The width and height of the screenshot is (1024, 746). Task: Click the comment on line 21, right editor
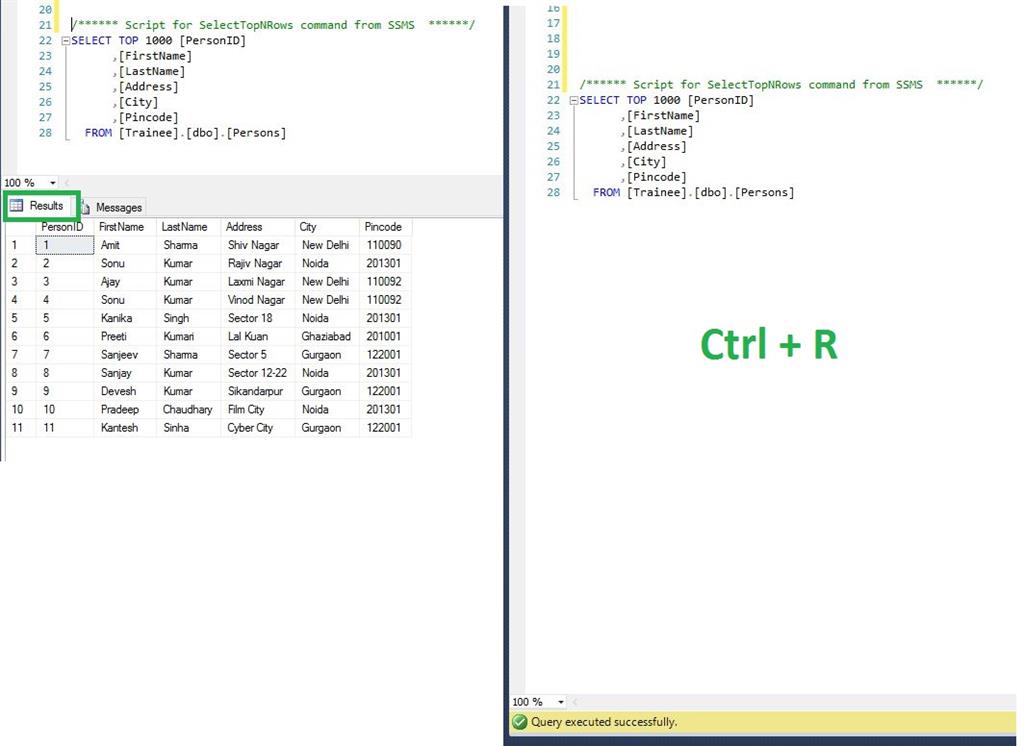click(x=781, y=84)
